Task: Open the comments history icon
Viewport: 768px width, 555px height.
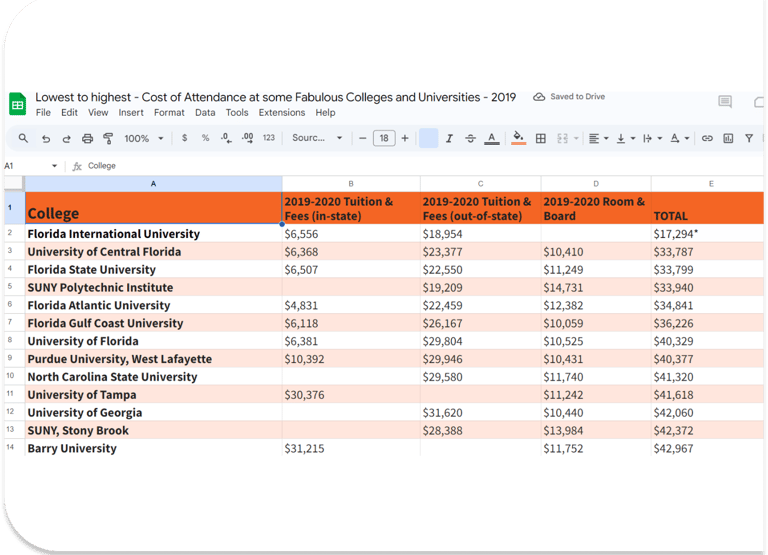Action: click(725, 102)
